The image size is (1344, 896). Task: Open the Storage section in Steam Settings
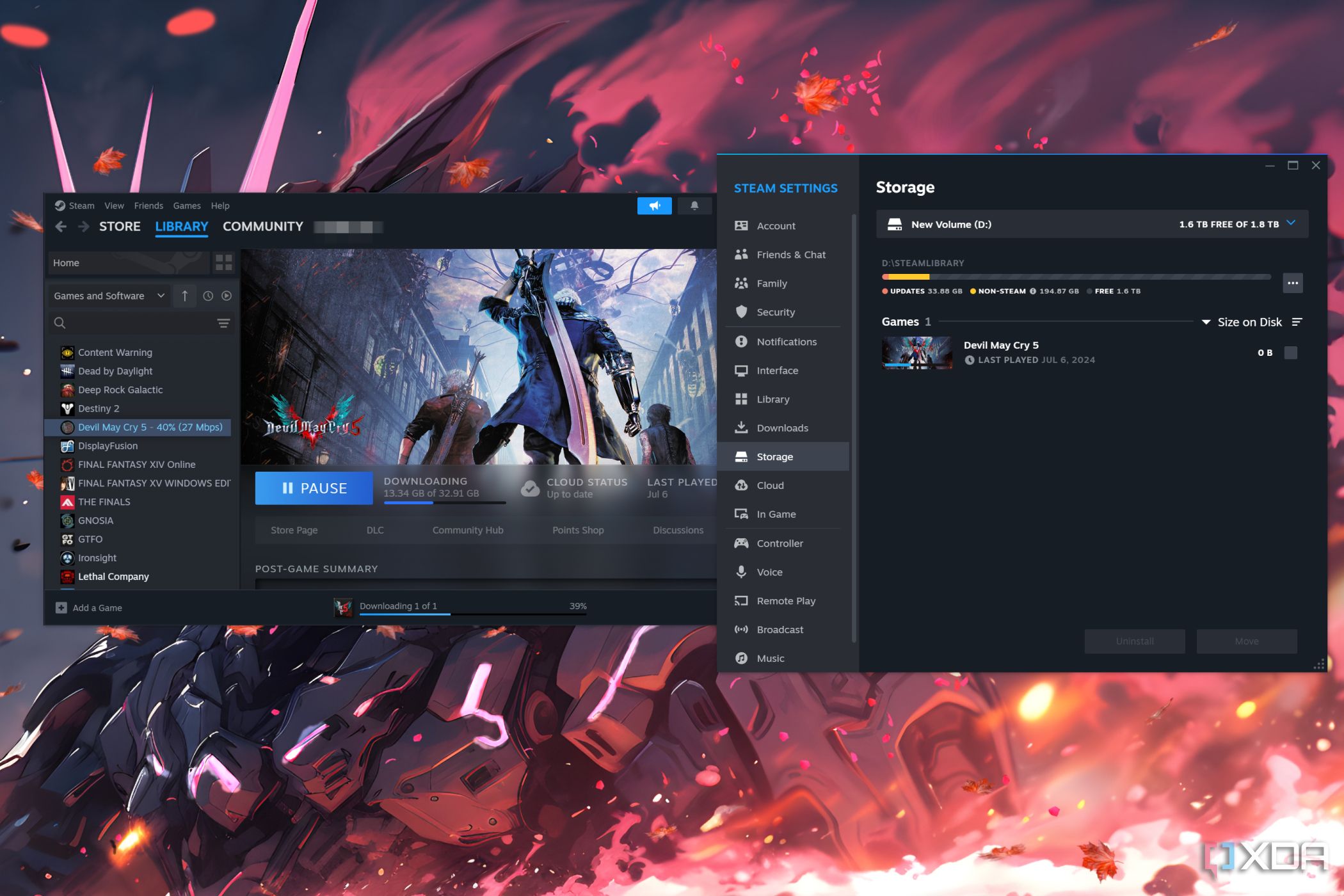click(775, 456)
